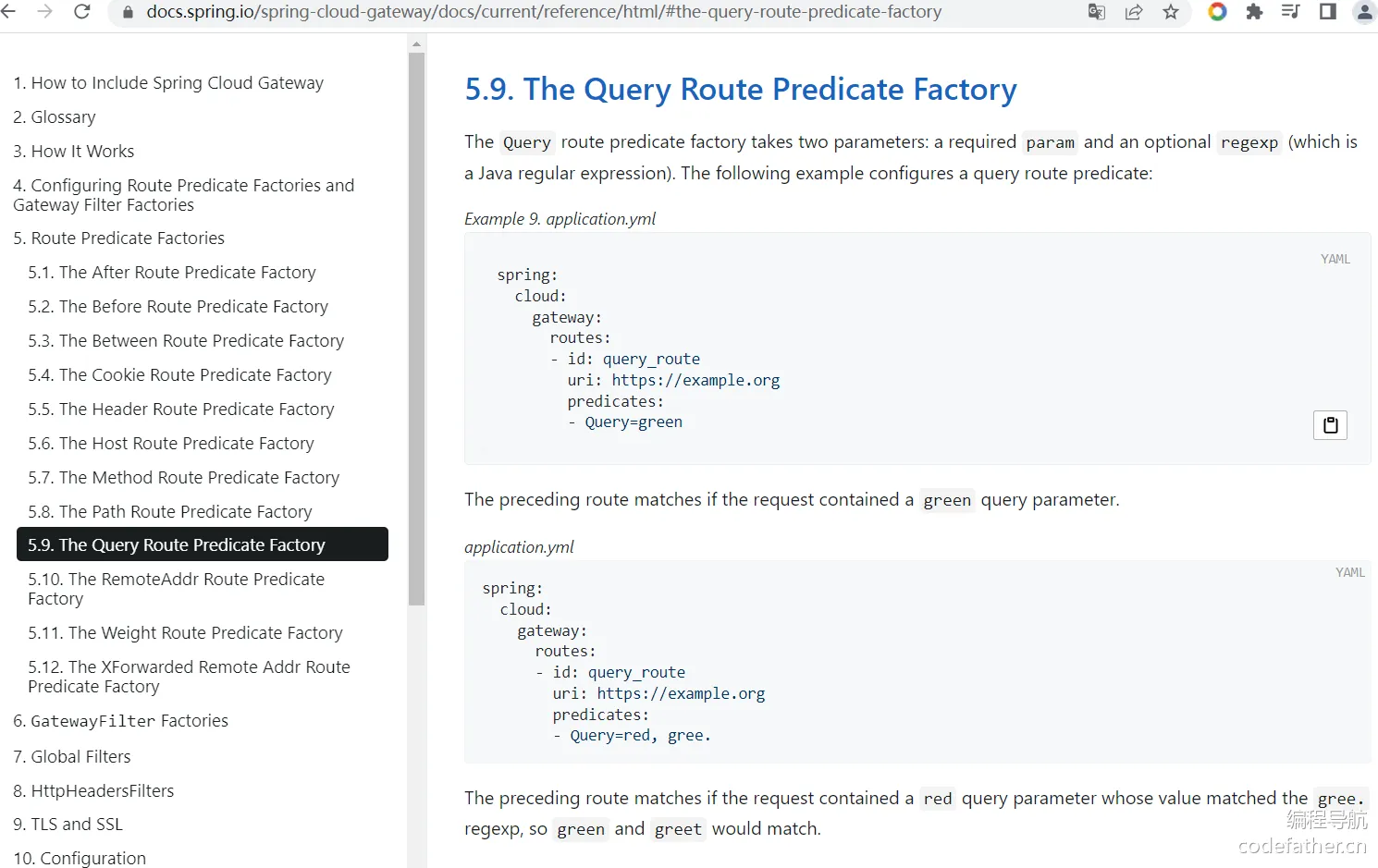
Task: Share this page using the share icon
Action: pos(1134,12)
